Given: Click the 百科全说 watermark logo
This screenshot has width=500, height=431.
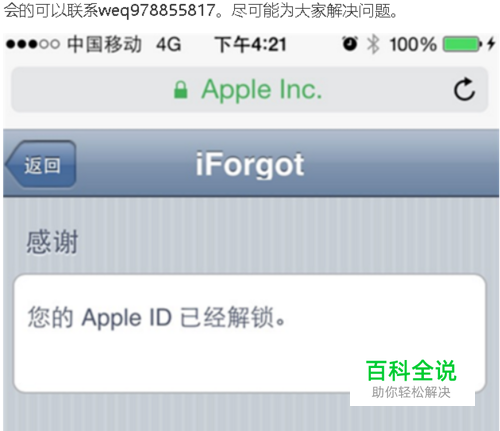Looking at the screenshot, I should click(x=411, y=370).
